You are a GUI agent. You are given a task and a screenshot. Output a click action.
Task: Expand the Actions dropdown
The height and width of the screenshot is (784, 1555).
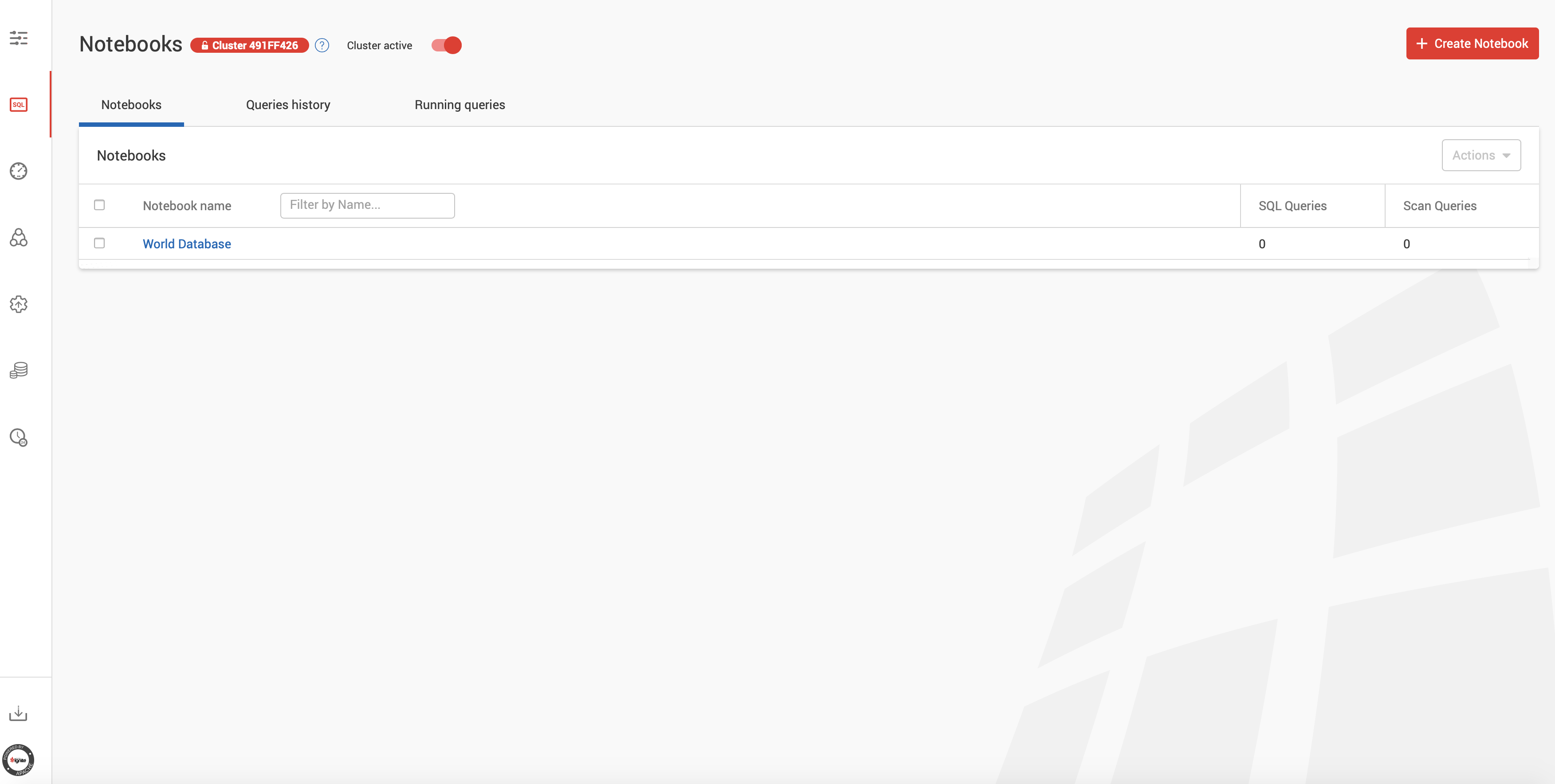1481,155
